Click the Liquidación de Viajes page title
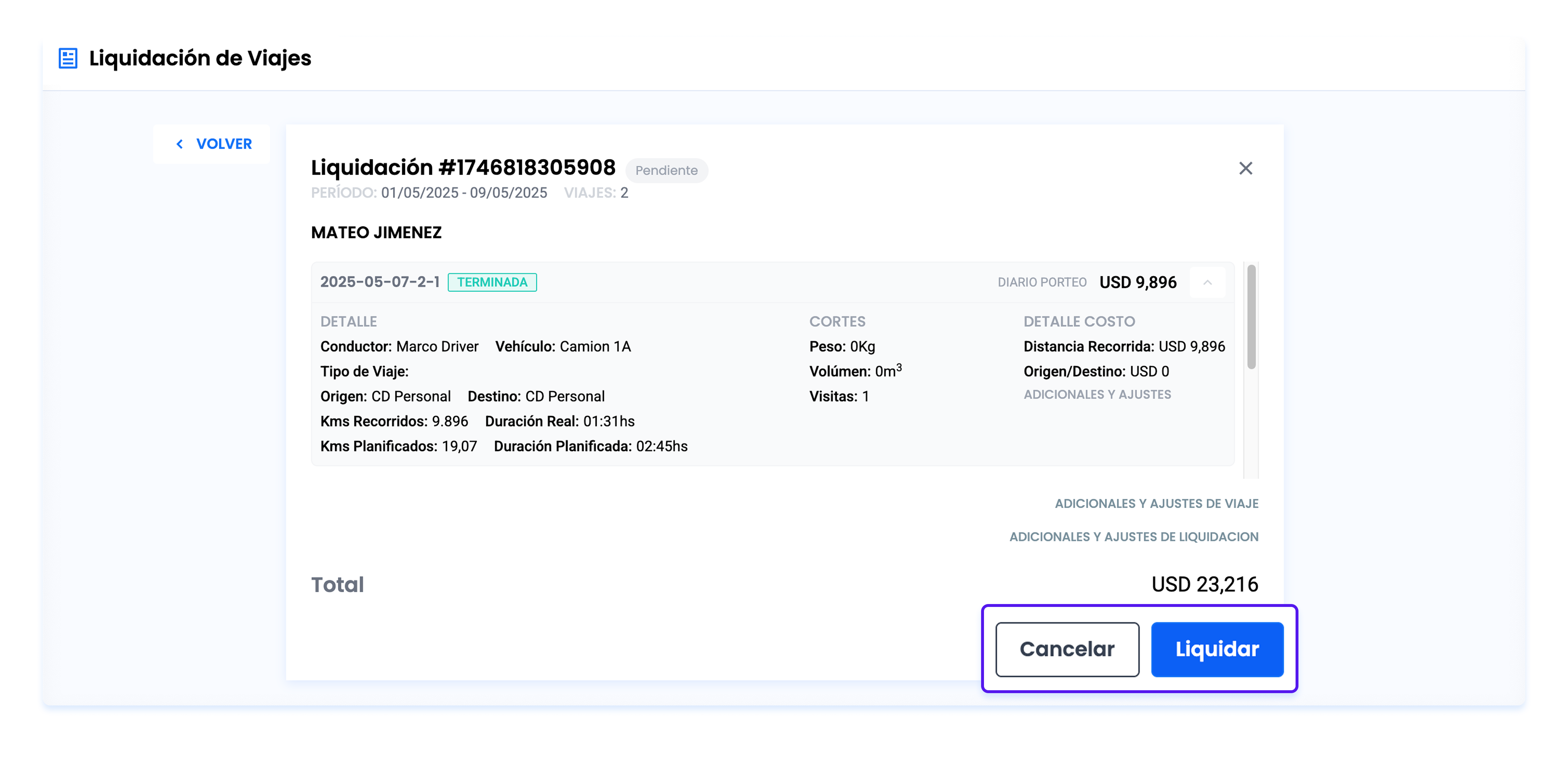 tap(200, 58)
